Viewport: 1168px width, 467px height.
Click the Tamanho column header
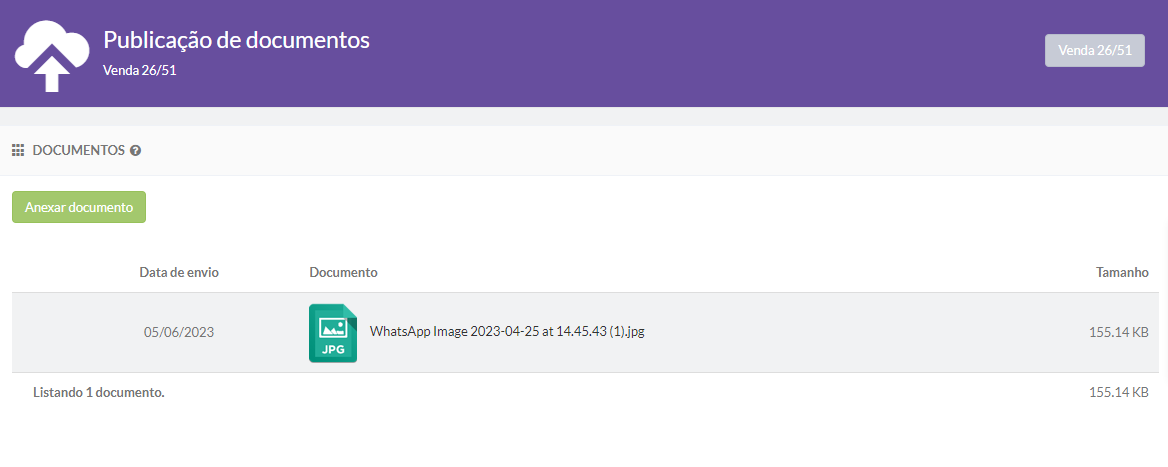click(x=1122, y=272)
